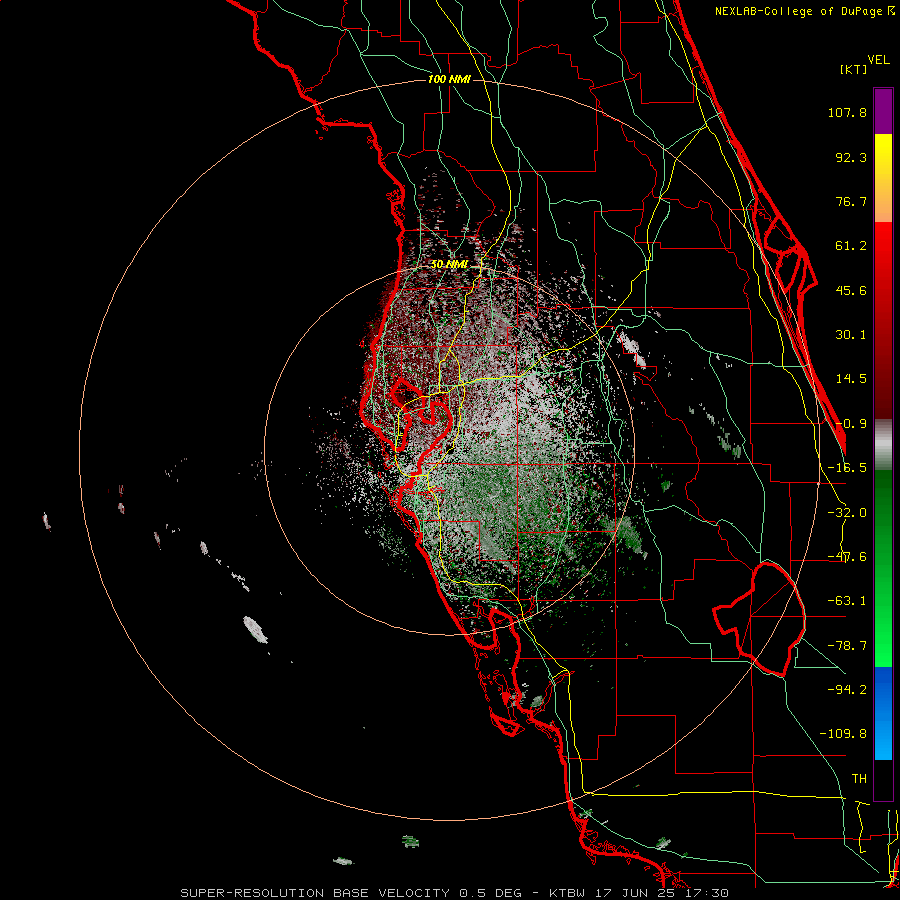Screen dimensions: 900x900
Task: Select the -109.8 legend value
Action: click(843, 734)
